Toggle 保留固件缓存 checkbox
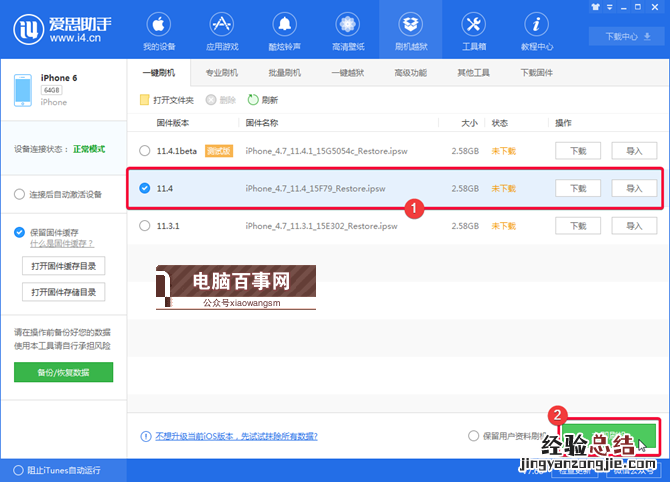 tap(19, 232)
